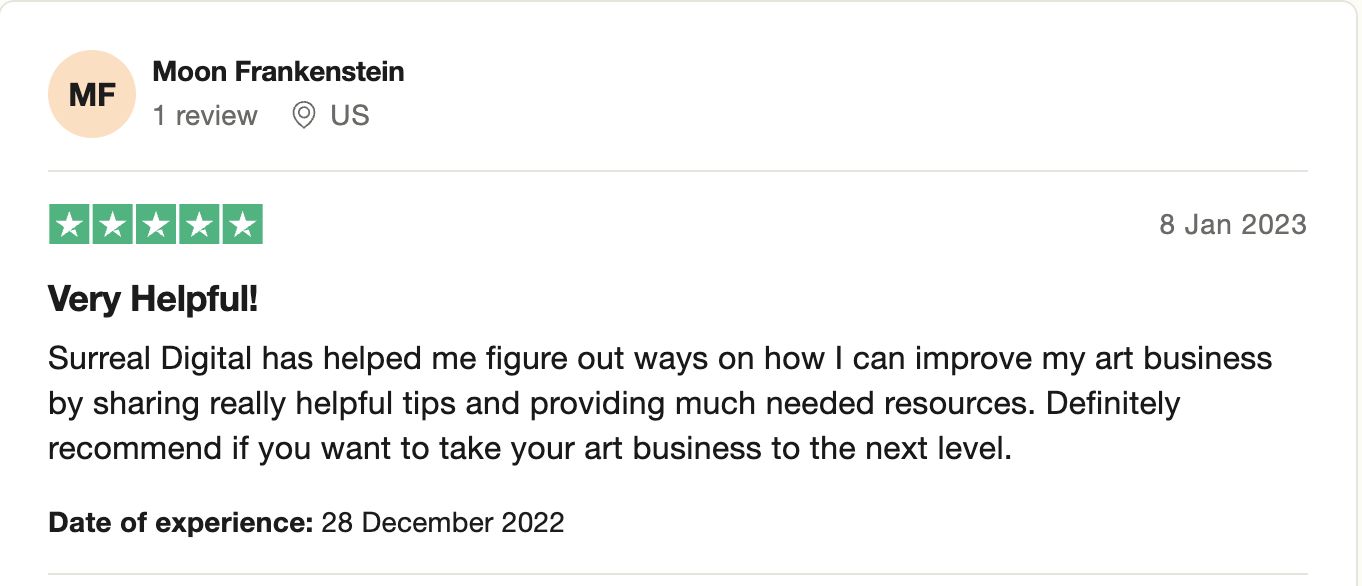Click the second green rating star
This screenshot has height=586, width=1362.
(113, 225)
